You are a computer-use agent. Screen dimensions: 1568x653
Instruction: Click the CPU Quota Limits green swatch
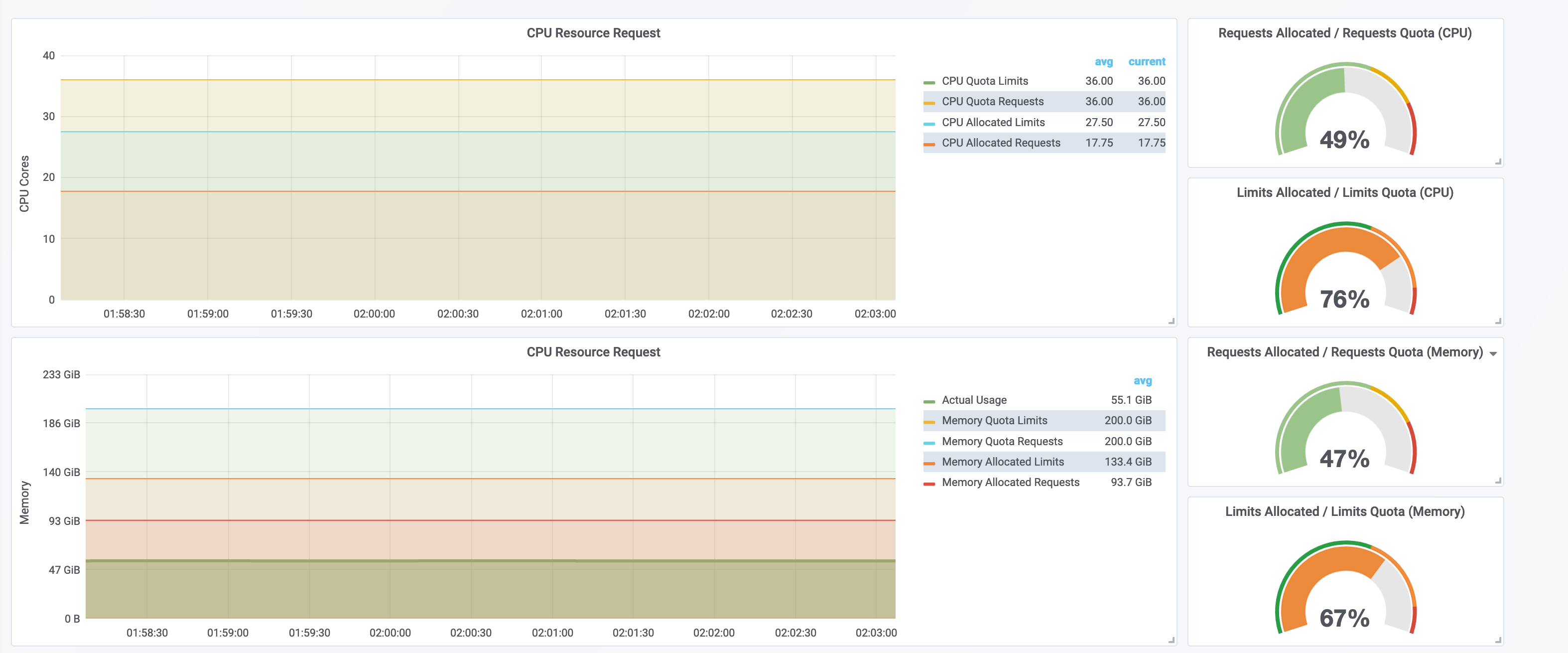(x=928, y=82)
